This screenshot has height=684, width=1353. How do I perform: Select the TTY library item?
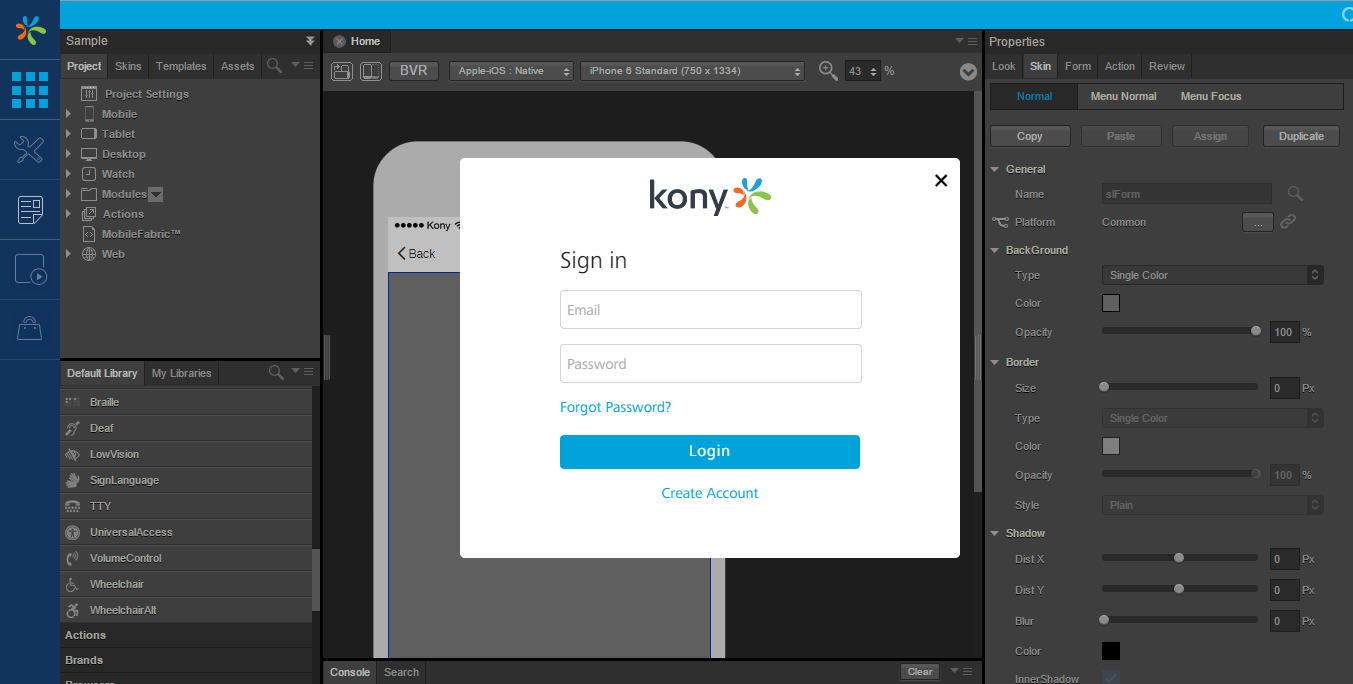(186, 506)
